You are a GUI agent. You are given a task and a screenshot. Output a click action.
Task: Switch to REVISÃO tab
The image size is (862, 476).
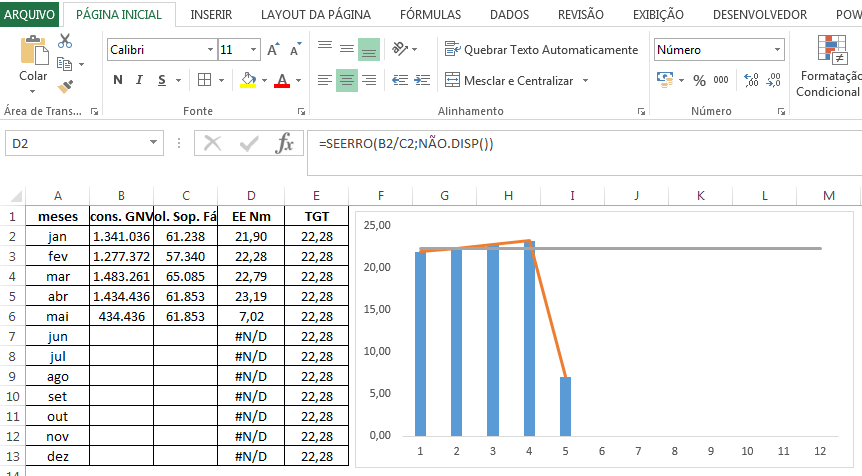[x=581, y=15]
